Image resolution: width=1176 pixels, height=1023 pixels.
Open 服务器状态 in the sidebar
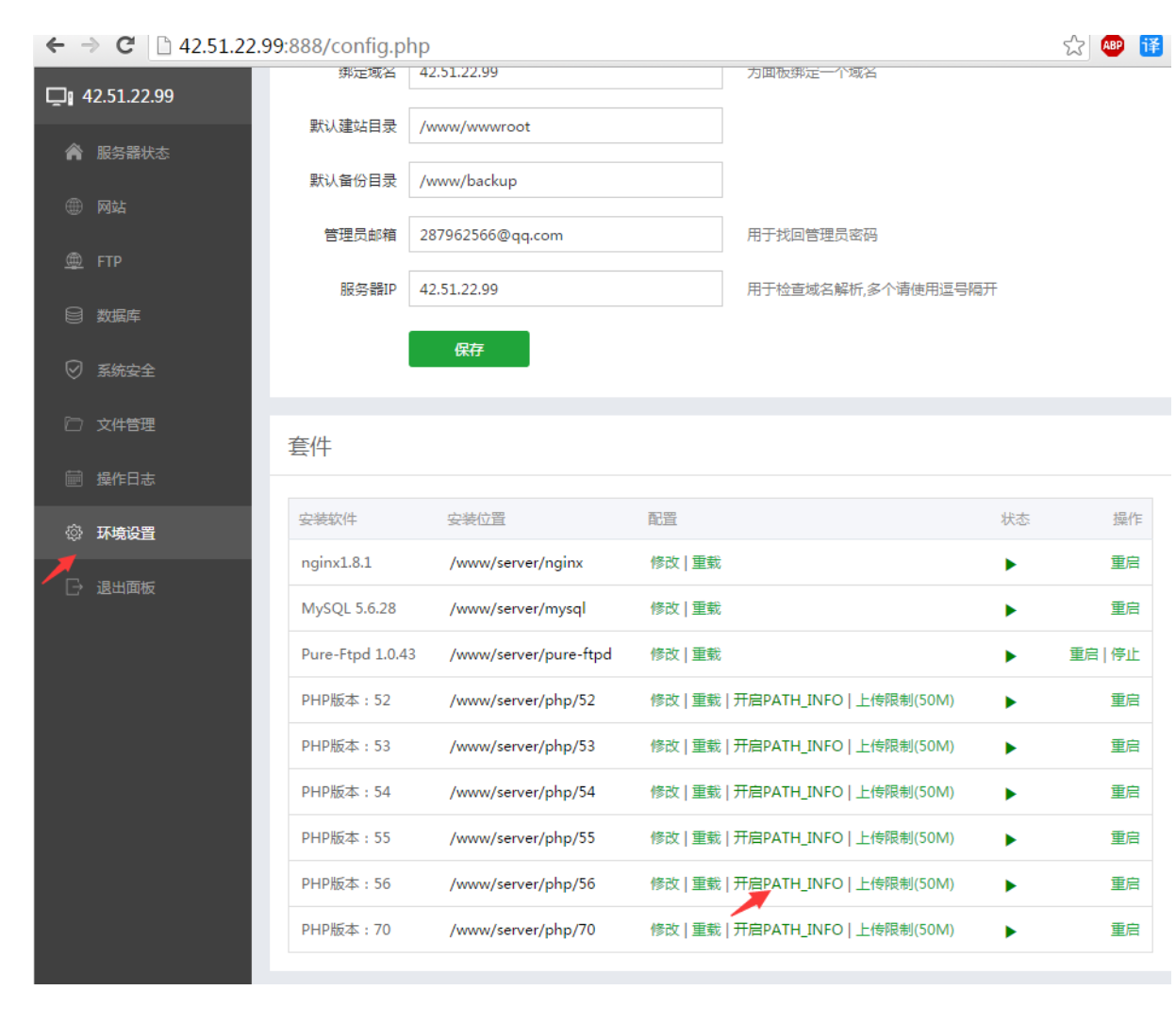[x=132, y=153]
